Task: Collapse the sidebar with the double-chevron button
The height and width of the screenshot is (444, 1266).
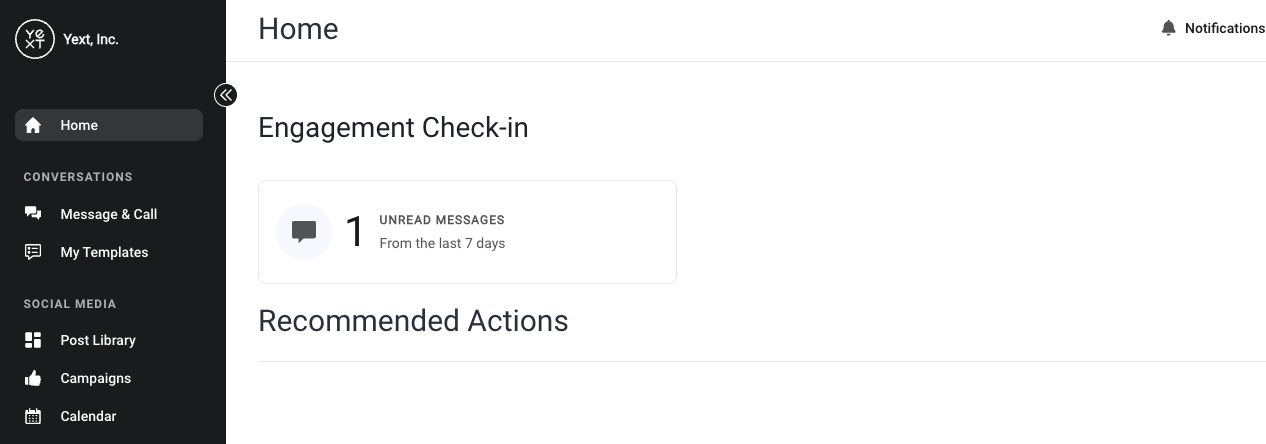Action: click(x=226, y=95)
